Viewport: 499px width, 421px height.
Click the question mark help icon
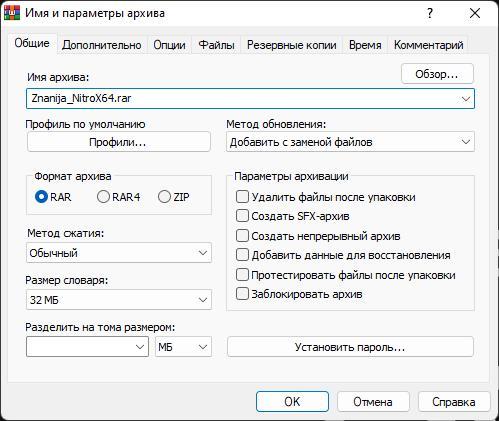pyautogui.click(x=430, y=13)
